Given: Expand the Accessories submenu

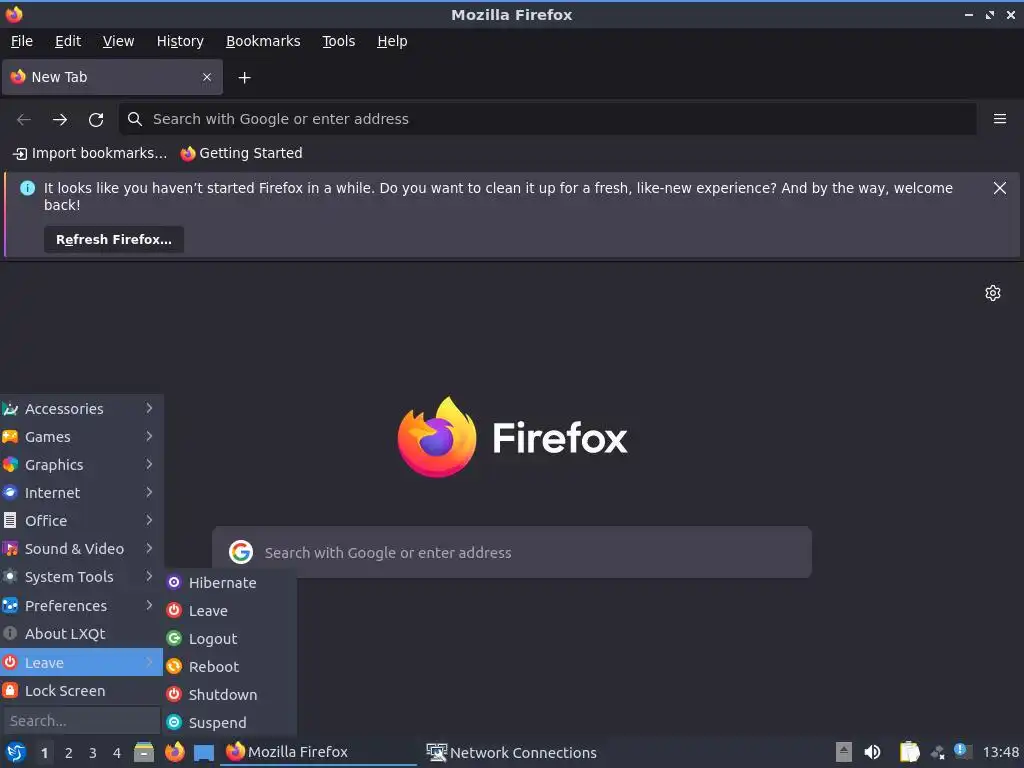Looking at the screenshot, I should click(81, 409).
